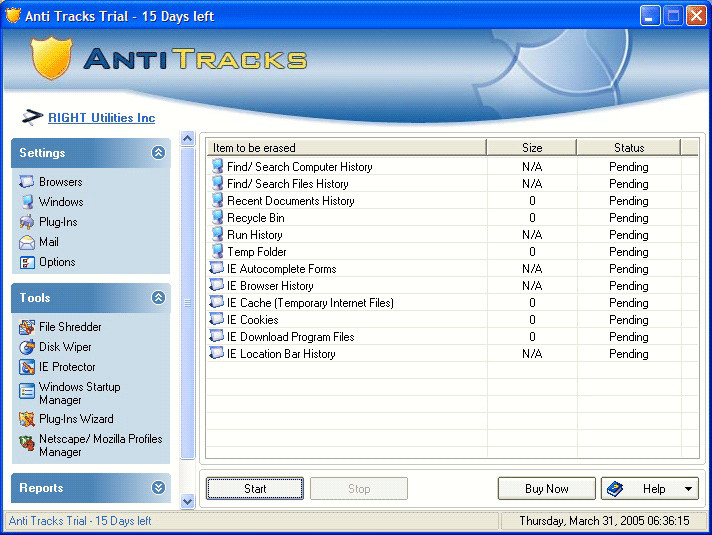The height and width of the screenshot is (535, 712).
Task: Click the Windows Startup Manager icon
Action: [27, 392]
